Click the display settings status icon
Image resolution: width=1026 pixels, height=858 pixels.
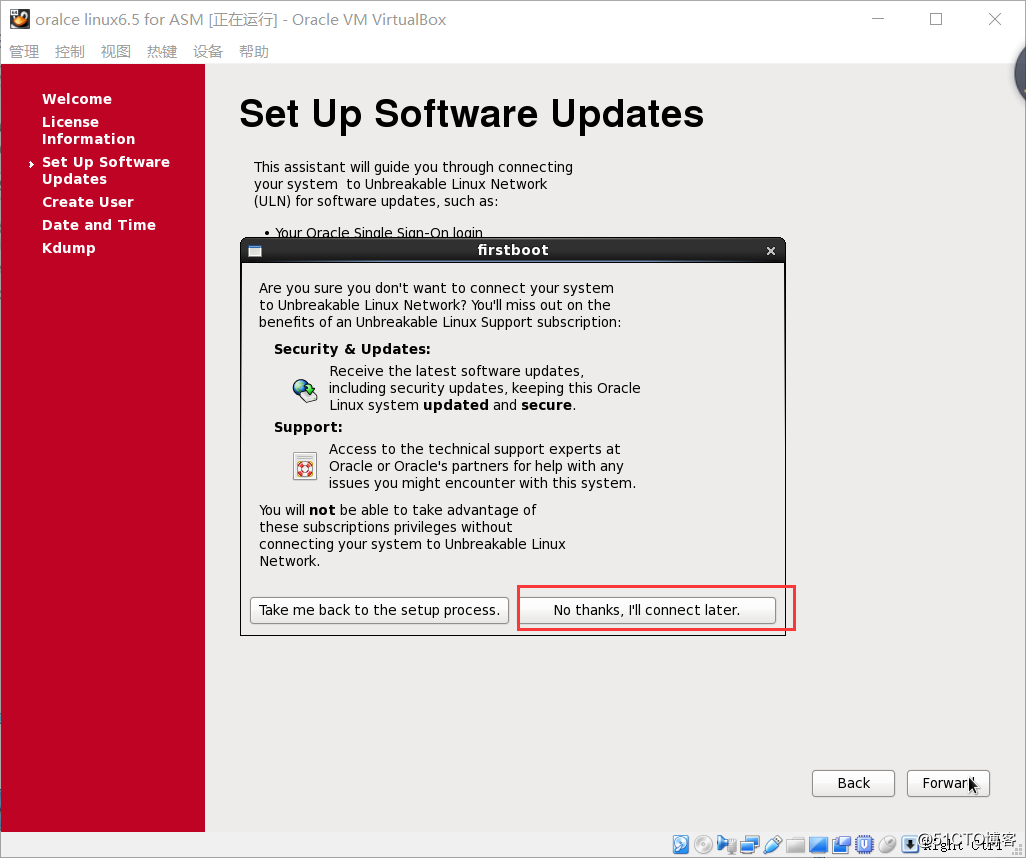[x=819, y=844]
